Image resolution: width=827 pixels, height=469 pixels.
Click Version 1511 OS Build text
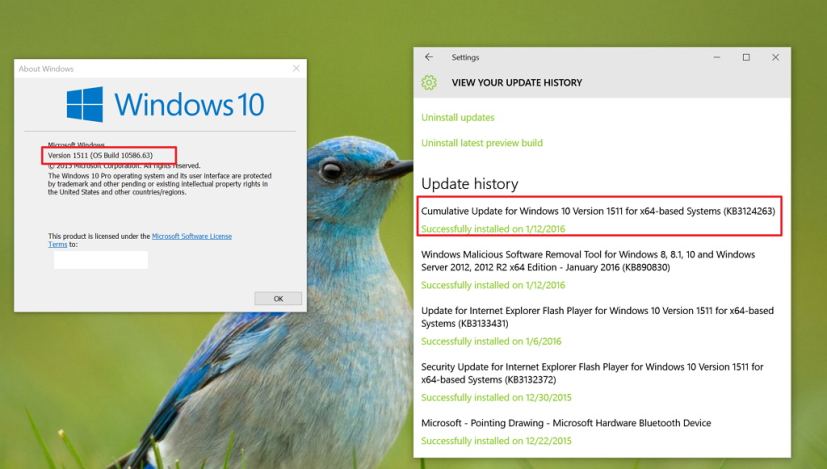[x=100, y=155]
